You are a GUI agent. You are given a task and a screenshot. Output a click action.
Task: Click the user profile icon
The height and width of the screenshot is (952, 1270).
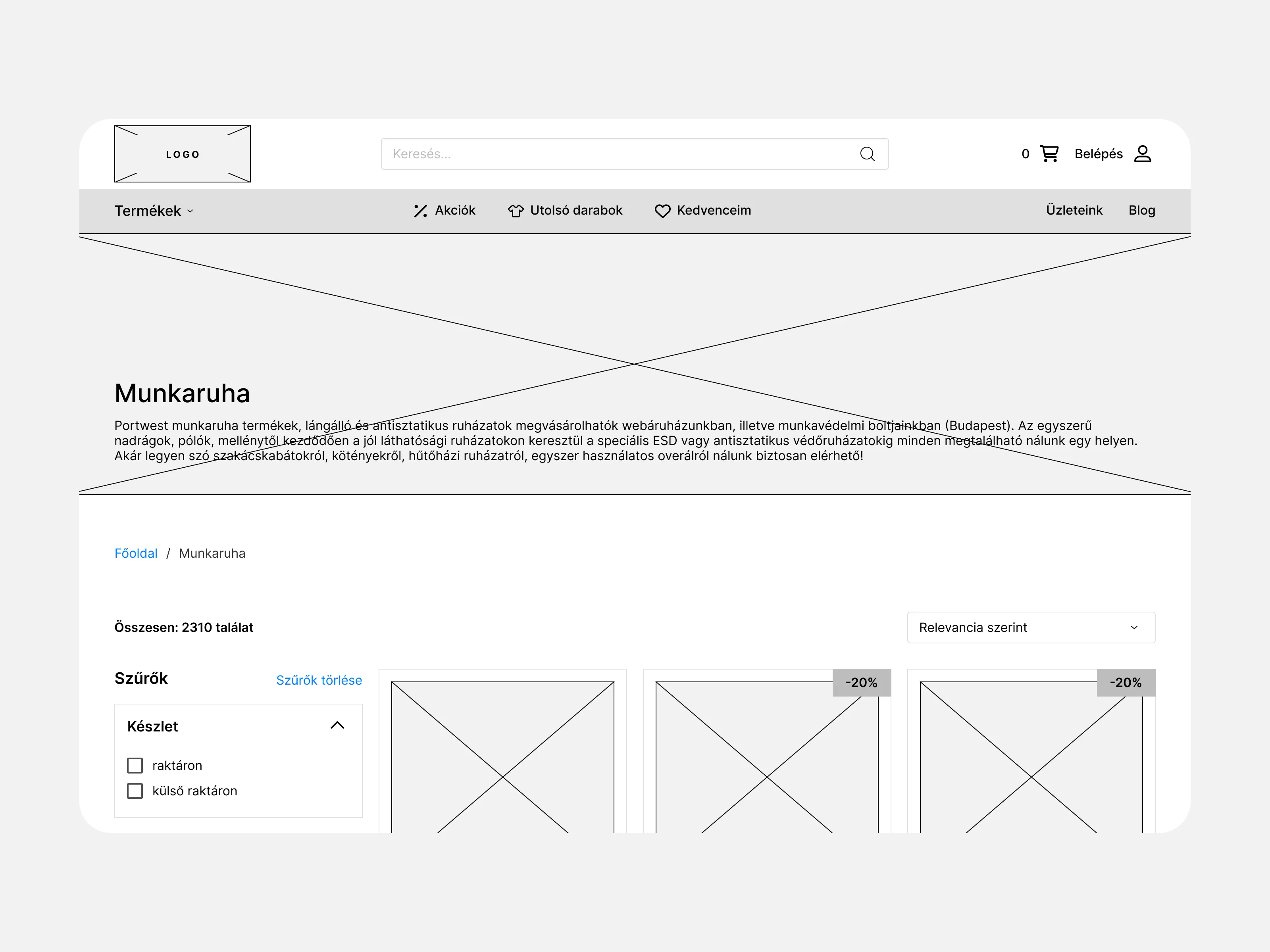[1142, 154]
